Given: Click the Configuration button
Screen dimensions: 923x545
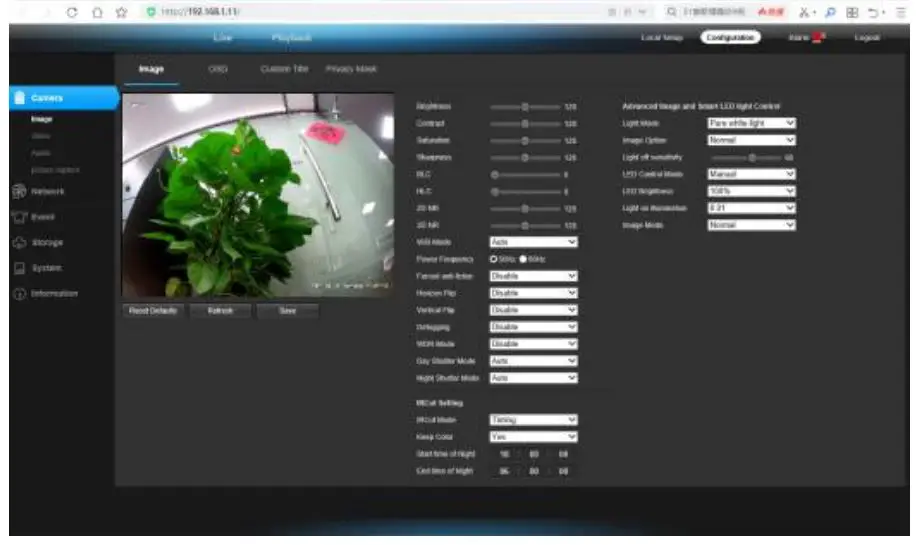Looking at the screenshot, I should tap(731, 38).
